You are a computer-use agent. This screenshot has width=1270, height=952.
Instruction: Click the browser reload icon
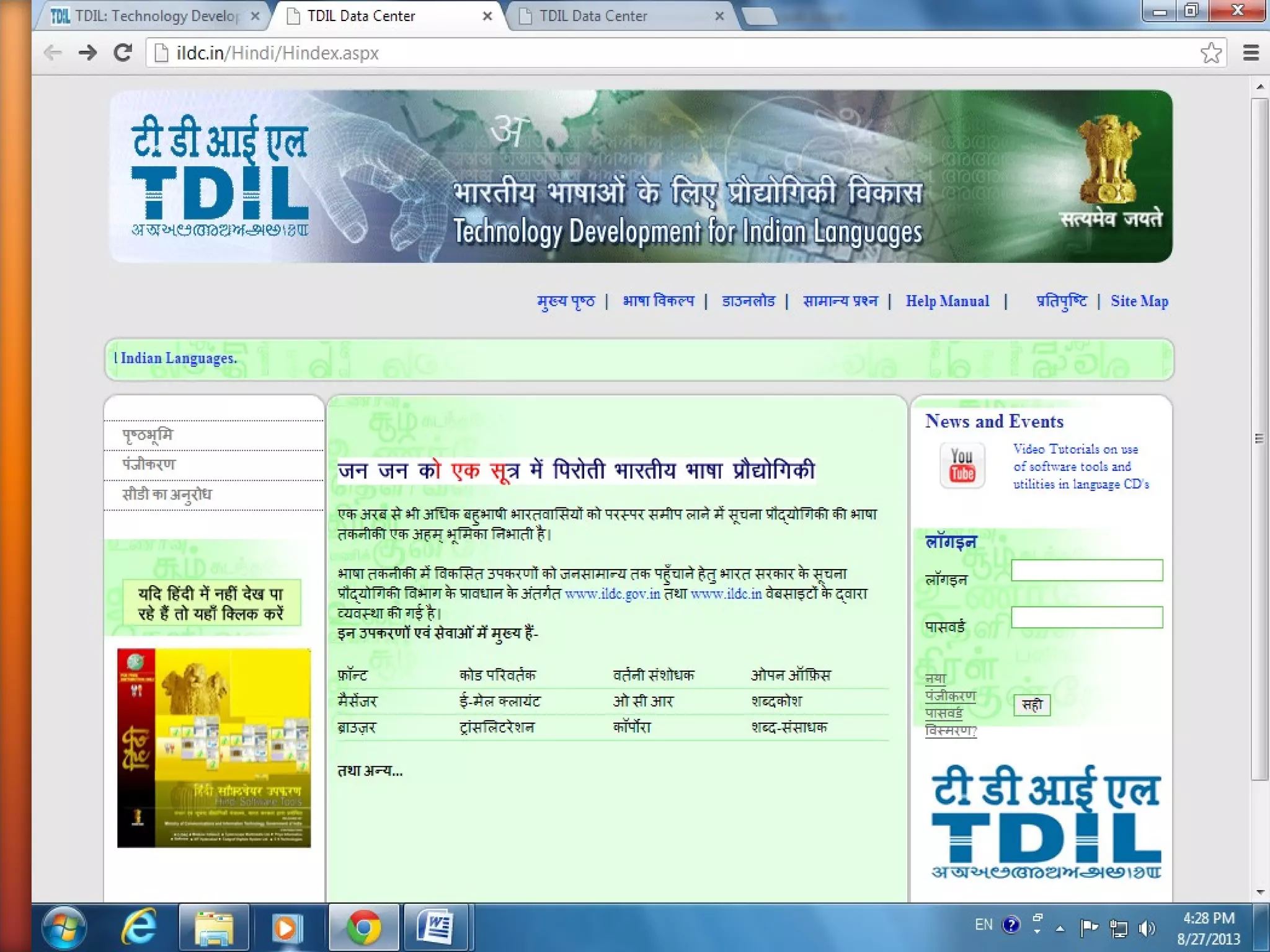[122, 53]
